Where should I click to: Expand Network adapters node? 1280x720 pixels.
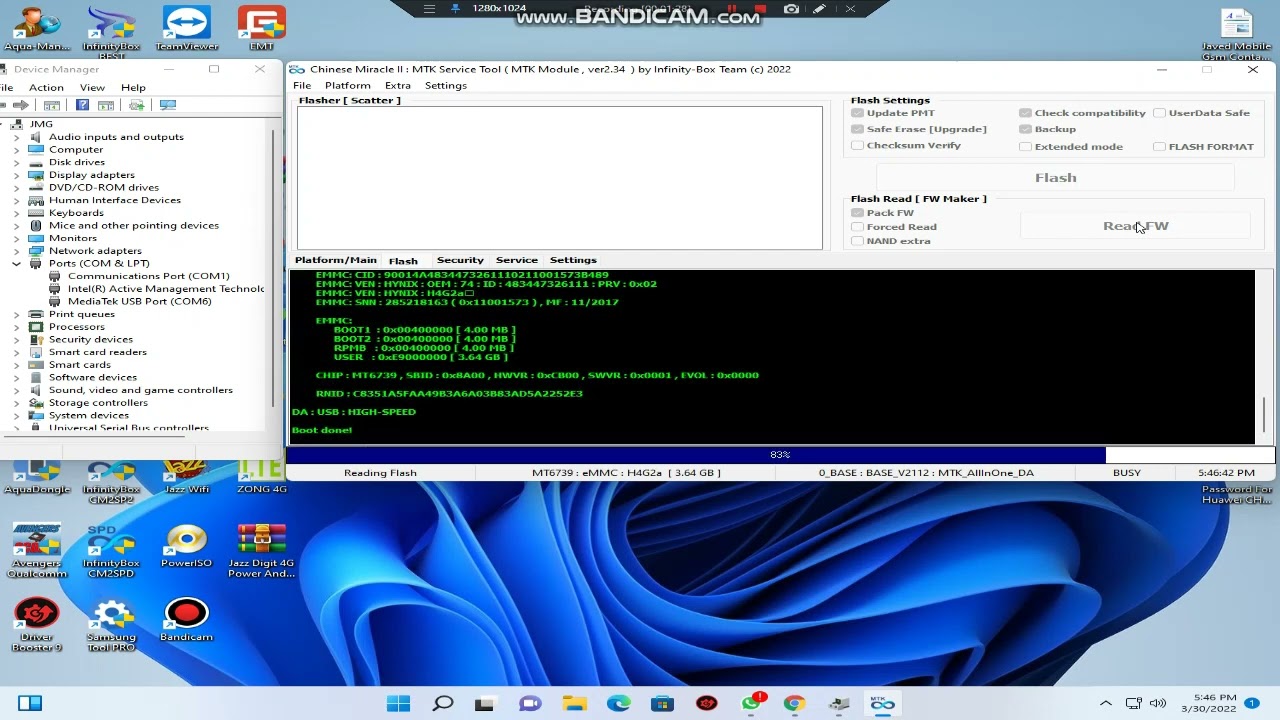pyautogui.click(x=16, y=251)
